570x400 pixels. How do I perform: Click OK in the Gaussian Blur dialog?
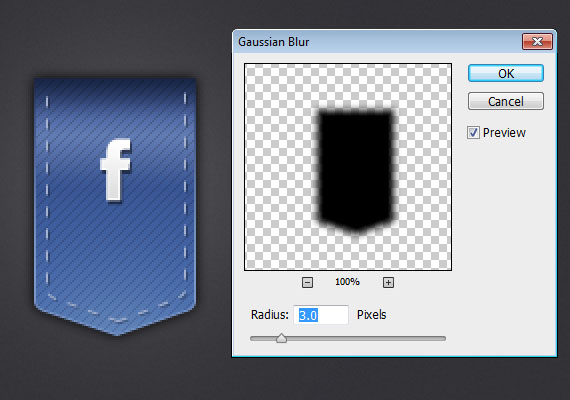tap(506, 73)
